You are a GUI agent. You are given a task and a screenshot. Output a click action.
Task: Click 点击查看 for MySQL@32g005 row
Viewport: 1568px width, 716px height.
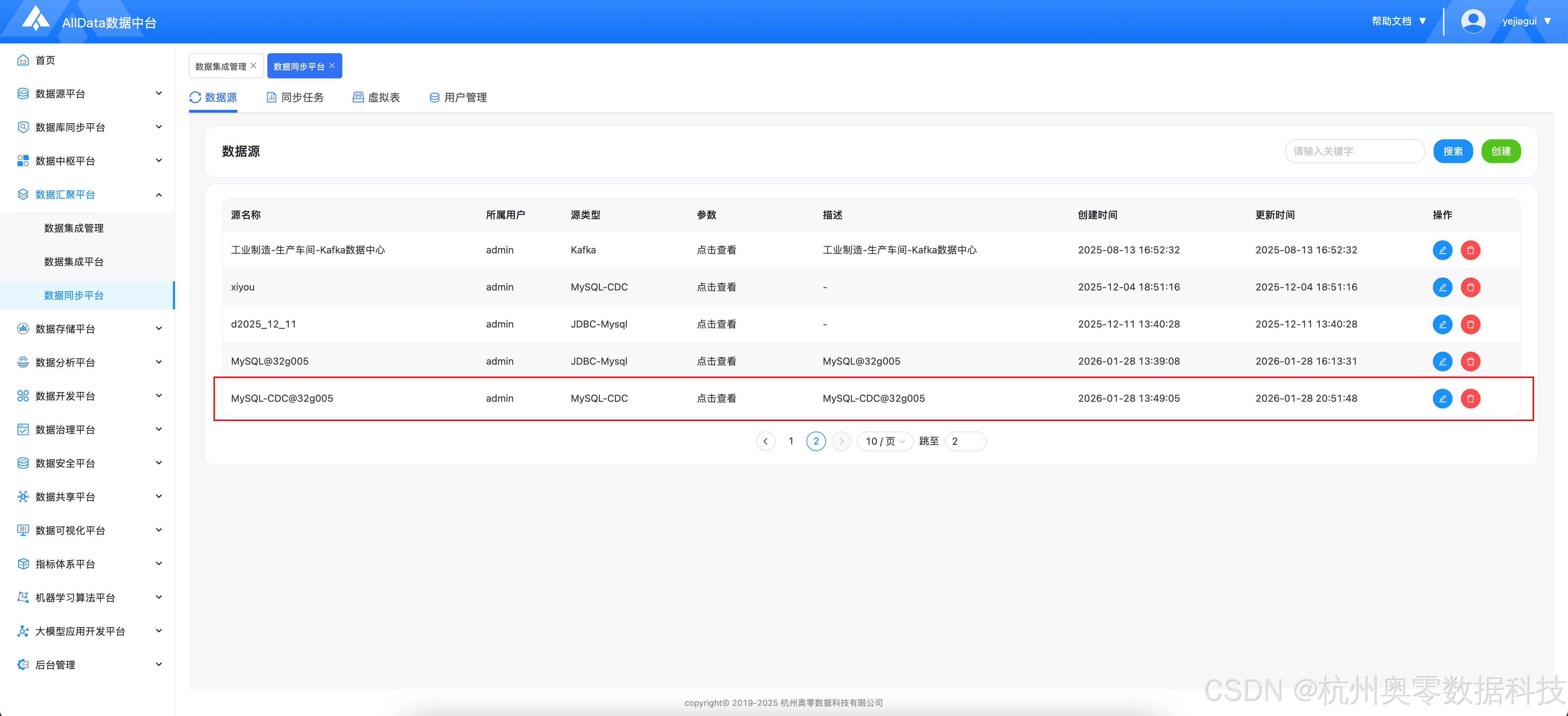(716, 361)
